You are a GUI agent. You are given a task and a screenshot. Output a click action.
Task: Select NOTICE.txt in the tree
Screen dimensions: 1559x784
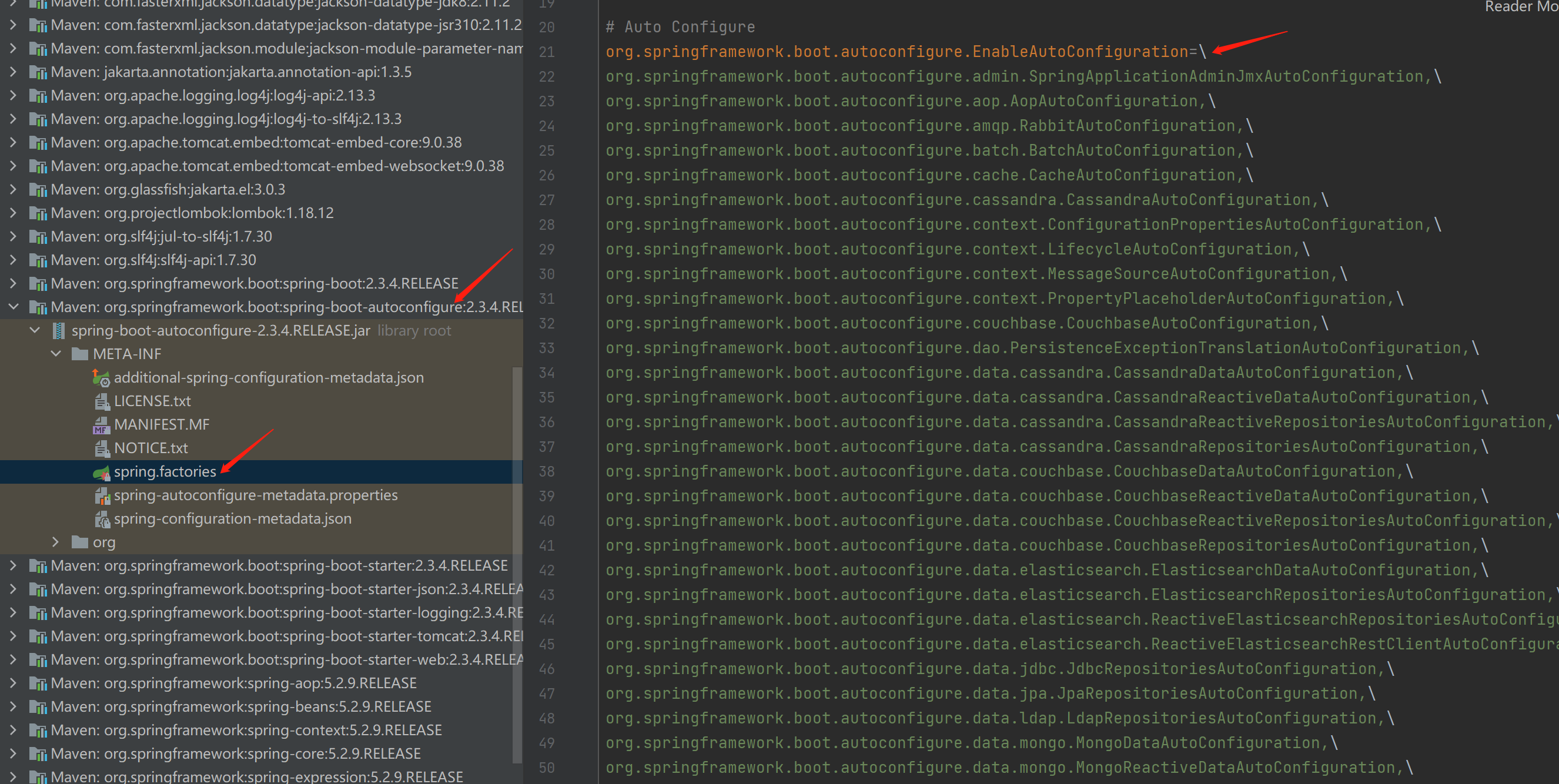click(x=150, y=448)
